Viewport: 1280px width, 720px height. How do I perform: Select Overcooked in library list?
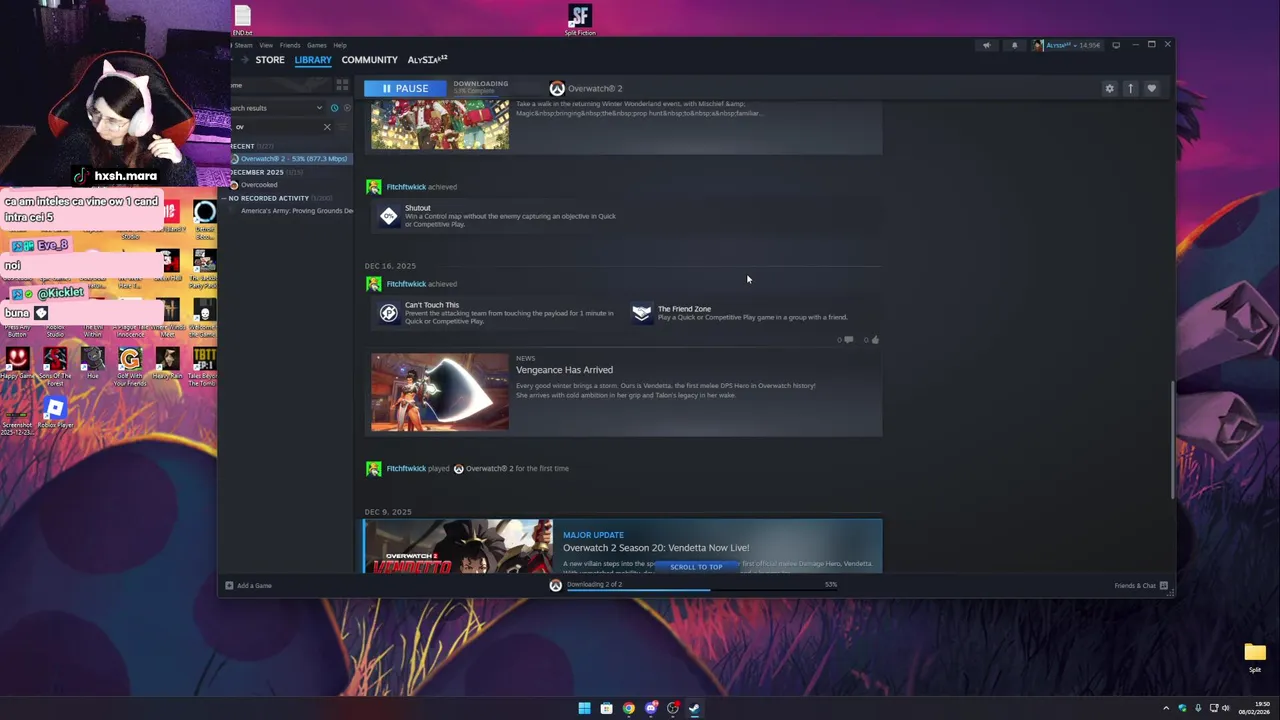(x=258, y=185)
